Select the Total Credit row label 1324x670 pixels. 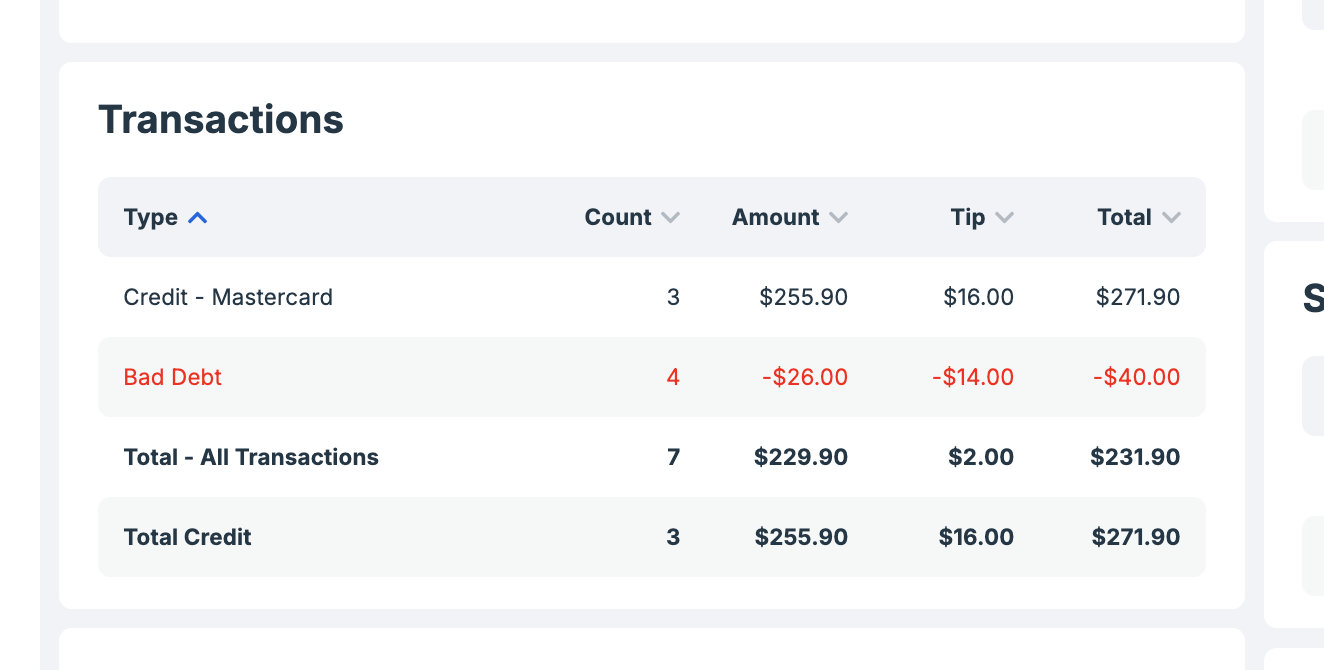(187, 537)
